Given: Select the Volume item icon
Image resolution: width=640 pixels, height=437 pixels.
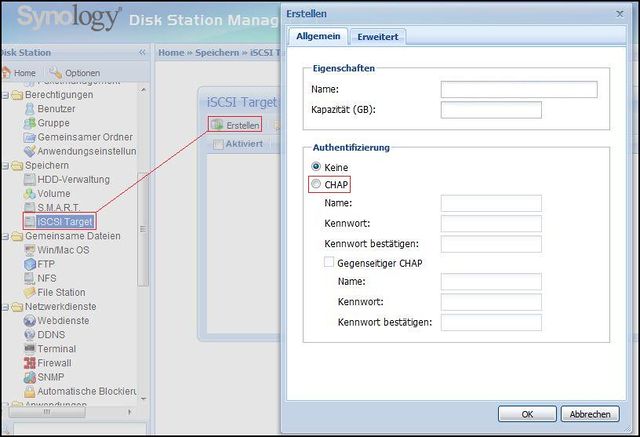Looking at the screenshot, I should pos(29,193).
